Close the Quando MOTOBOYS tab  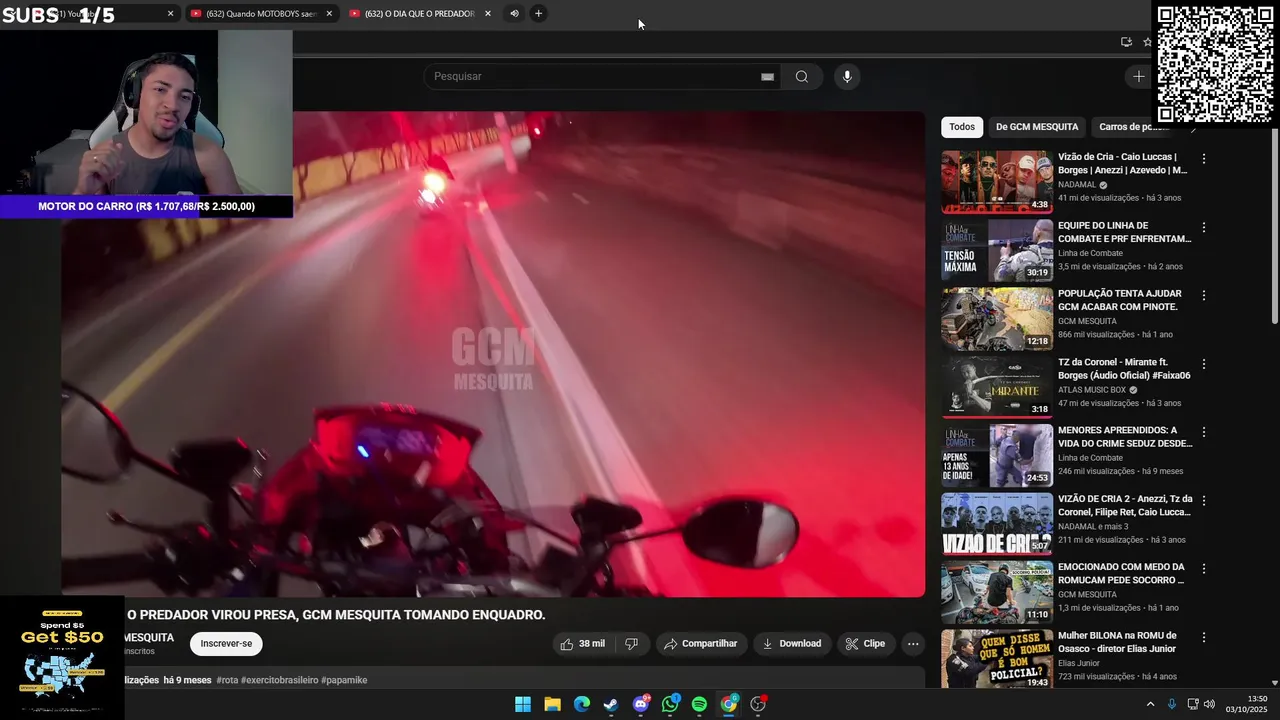tap(329, 13)
